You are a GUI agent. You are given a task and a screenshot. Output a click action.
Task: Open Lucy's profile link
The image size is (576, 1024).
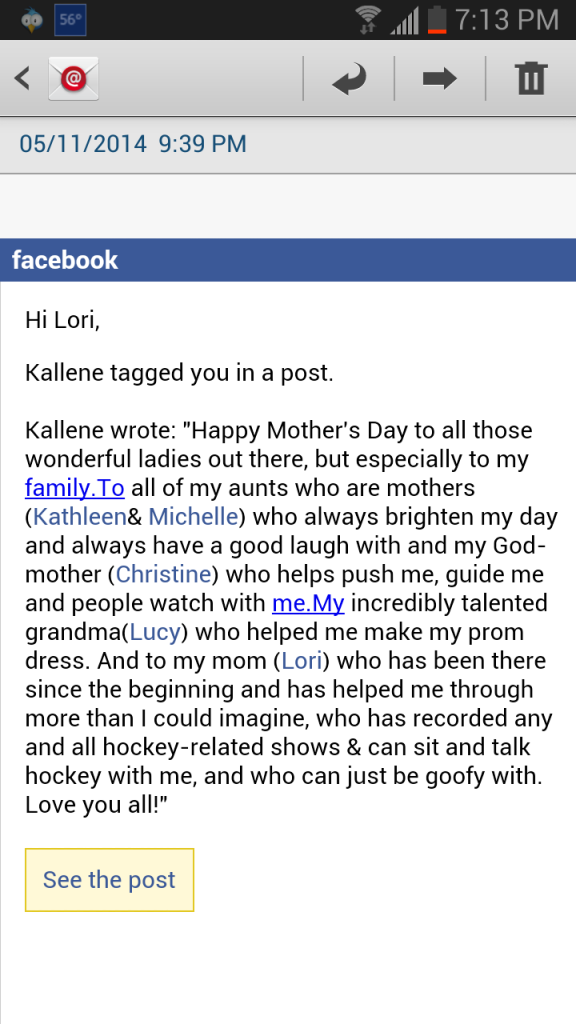pos(155,632)
